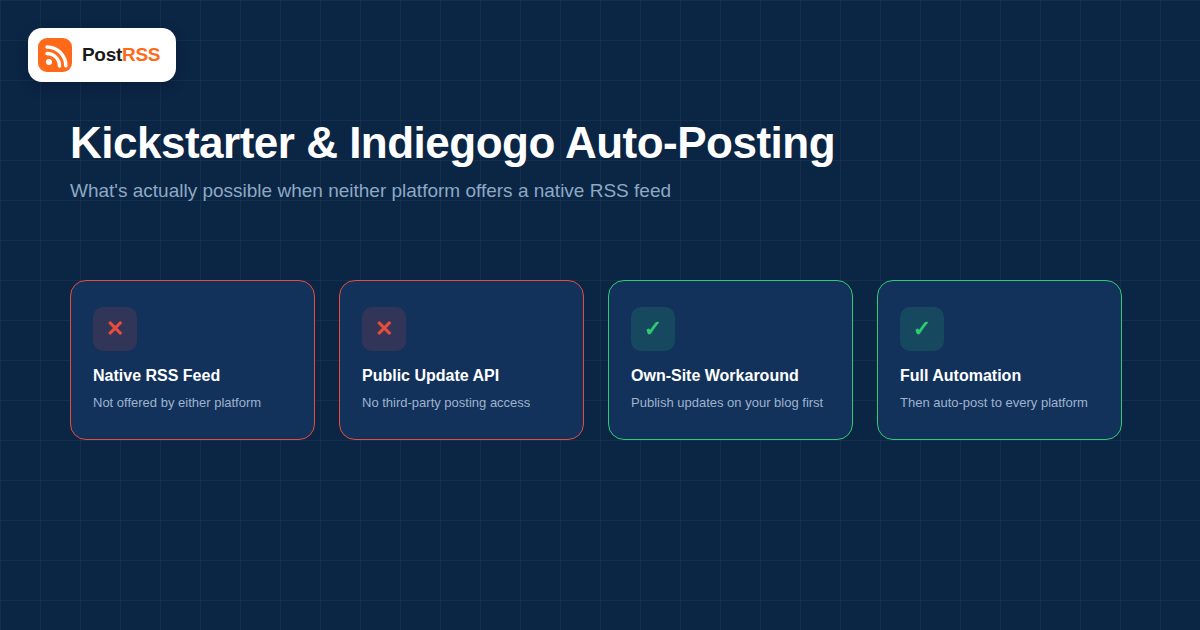1200x630 pixels.
Task: Select the Own-Site Workaround heading
Action: (x=715, y=376)
